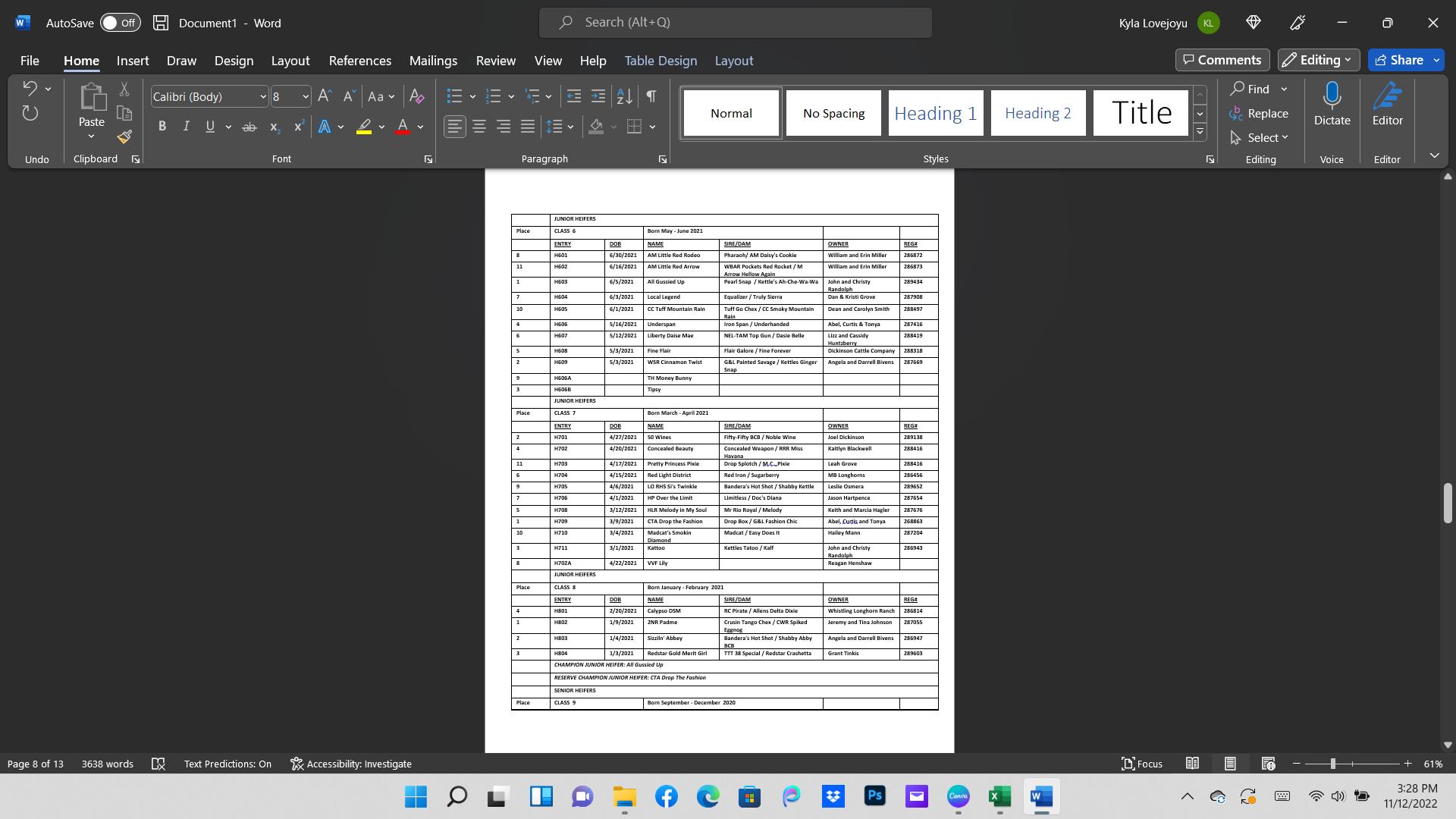Expand the font size dropdown
Image resolution: width=1456 pixels, height=819 pixels.
(x=306, y=97)
